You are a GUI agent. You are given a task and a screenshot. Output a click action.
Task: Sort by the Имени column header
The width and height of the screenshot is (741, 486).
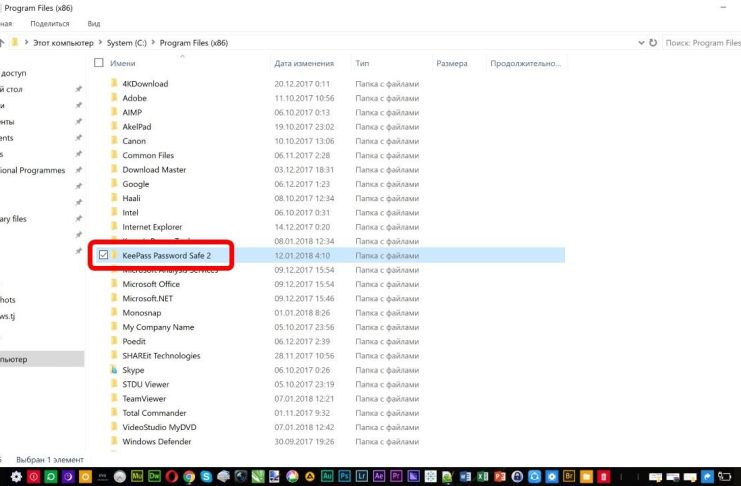pyautogui.click(x=122, y=63)
